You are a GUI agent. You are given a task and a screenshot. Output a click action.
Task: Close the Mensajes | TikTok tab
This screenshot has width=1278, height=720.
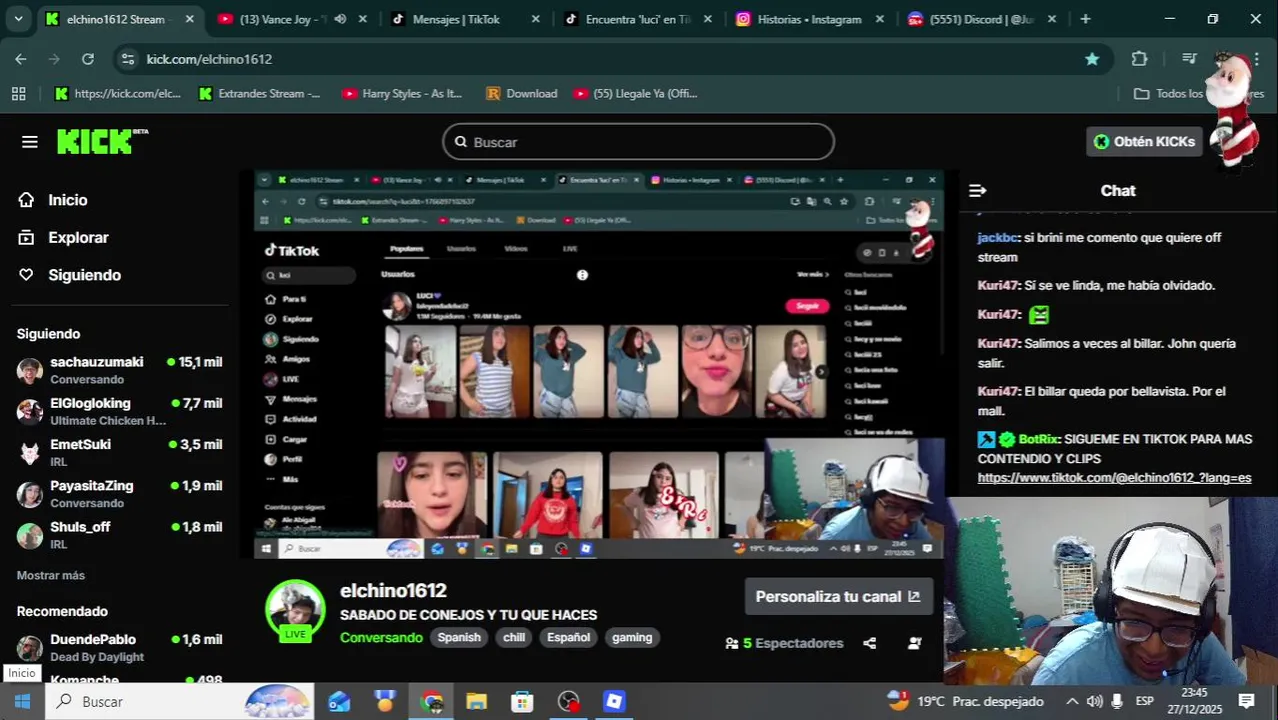[x=535, y=19]
